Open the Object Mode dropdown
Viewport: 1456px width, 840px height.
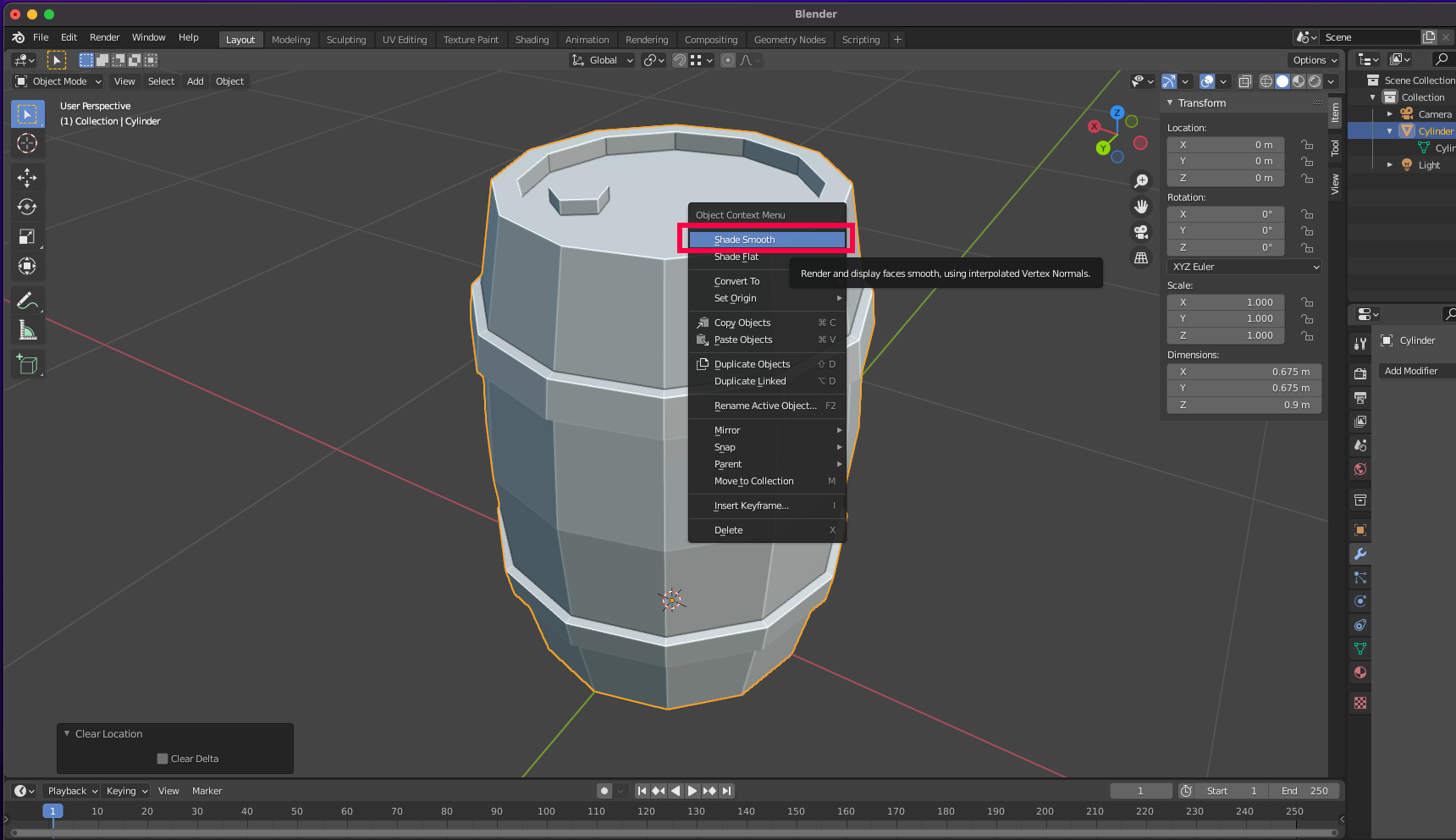pyautogui.click(x=58, y=81)
